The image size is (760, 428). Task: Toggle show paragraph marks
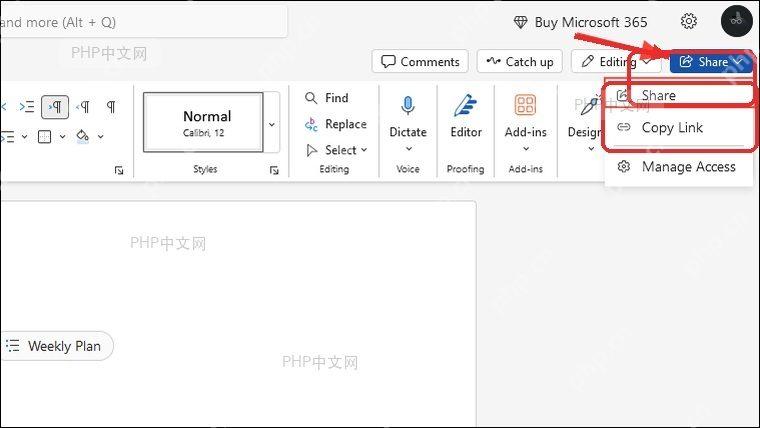111,107
